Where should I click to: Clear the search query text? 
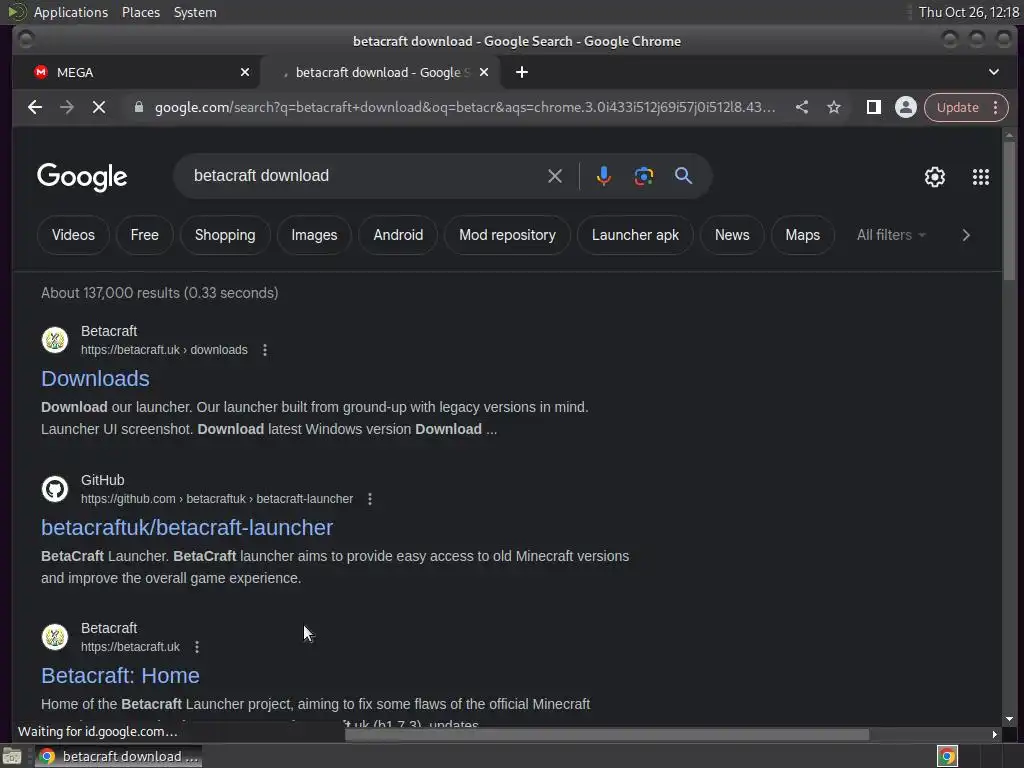click(x=554, y=176)
